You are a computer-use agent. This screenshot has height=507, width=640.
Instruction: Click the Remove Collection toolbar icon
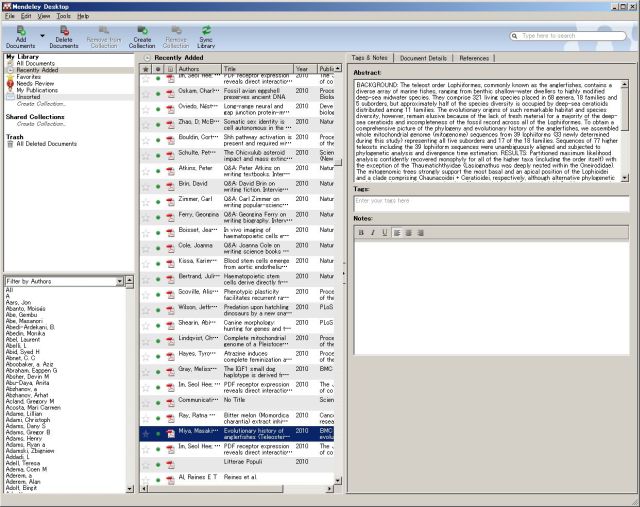(x=176, y=37)
